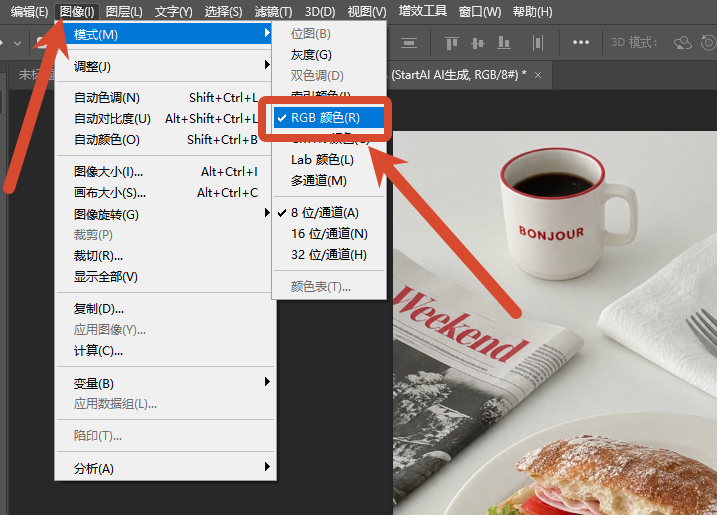Screen dimensions: 717x515
Task: Apply 自动颜色(O)
Action: [165, 139]
